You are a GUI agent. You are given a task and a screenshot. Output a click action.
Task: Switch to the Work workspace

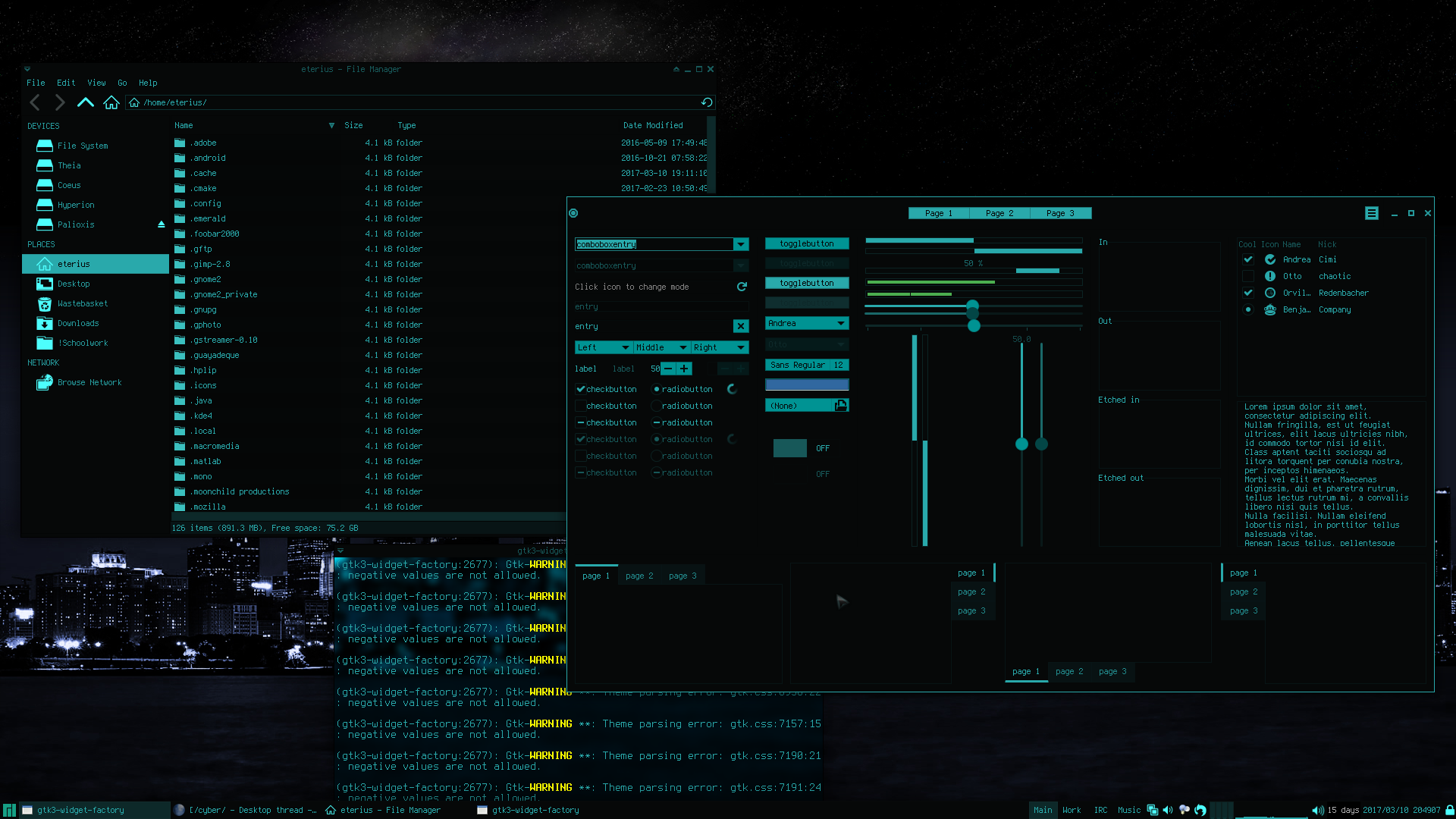click(1072, 810)
